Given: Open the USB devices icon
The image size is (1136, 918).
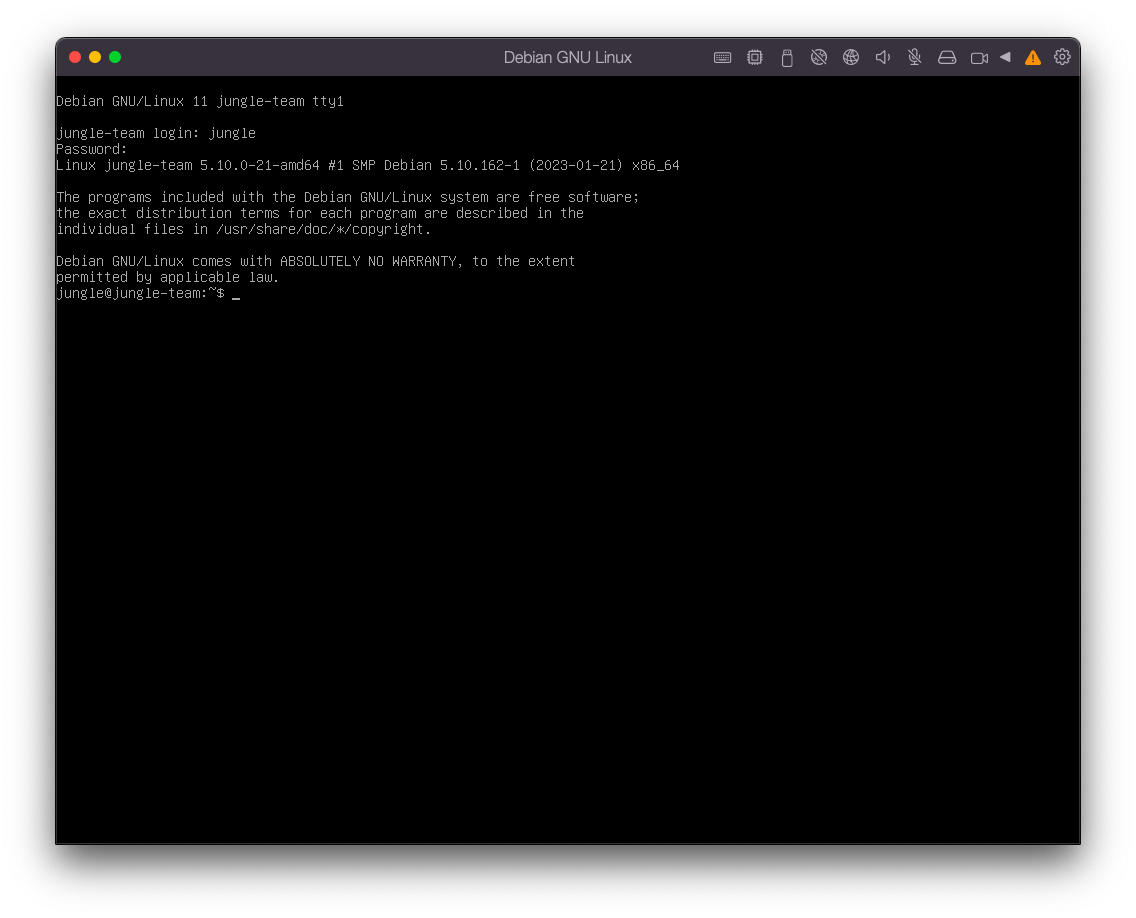Looking at the screenshot, I should (787, 58).
